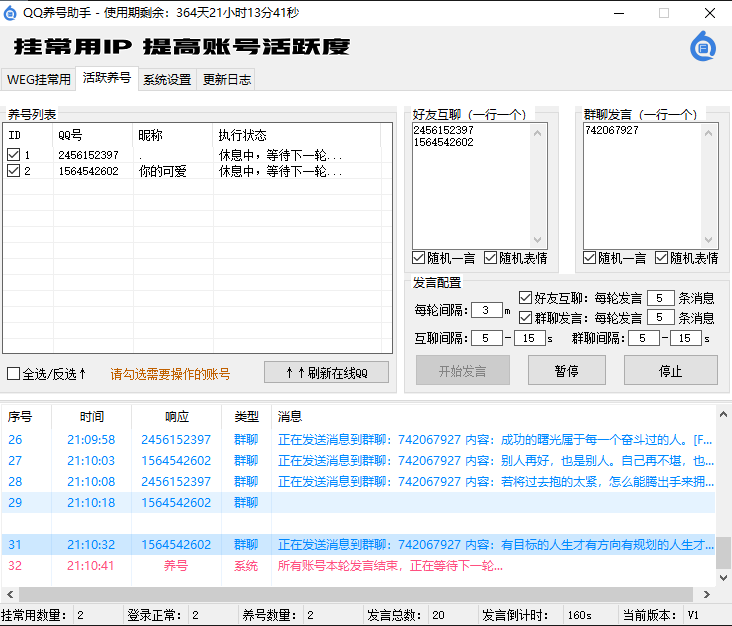Click the 刷新在线QQ button
The height and width of the screenshot is (626, 732).
[326, 373]
